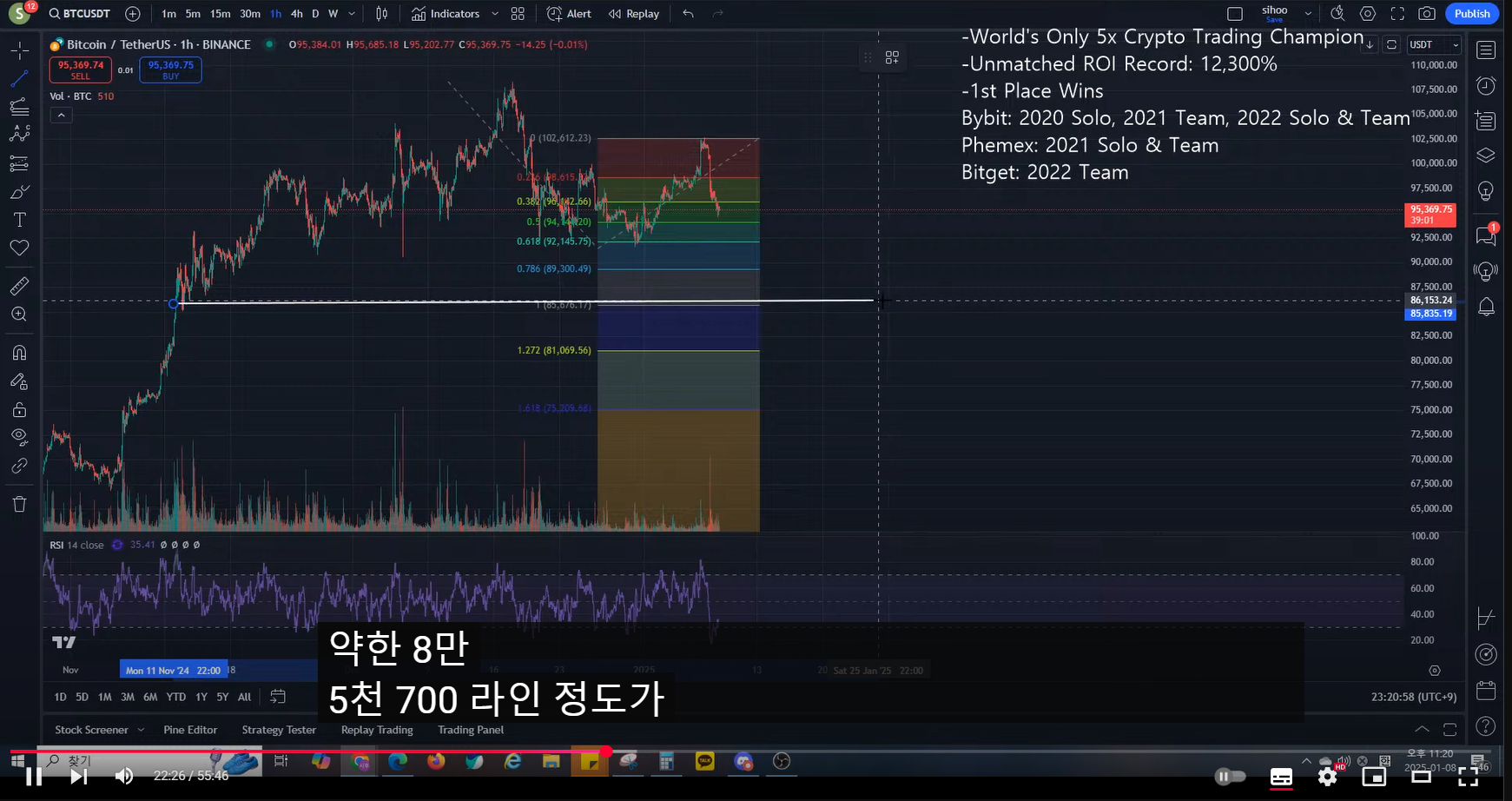Open the Patterns drawing tool group
This screenshot has height=801, width=1512.
pos(19,135)
